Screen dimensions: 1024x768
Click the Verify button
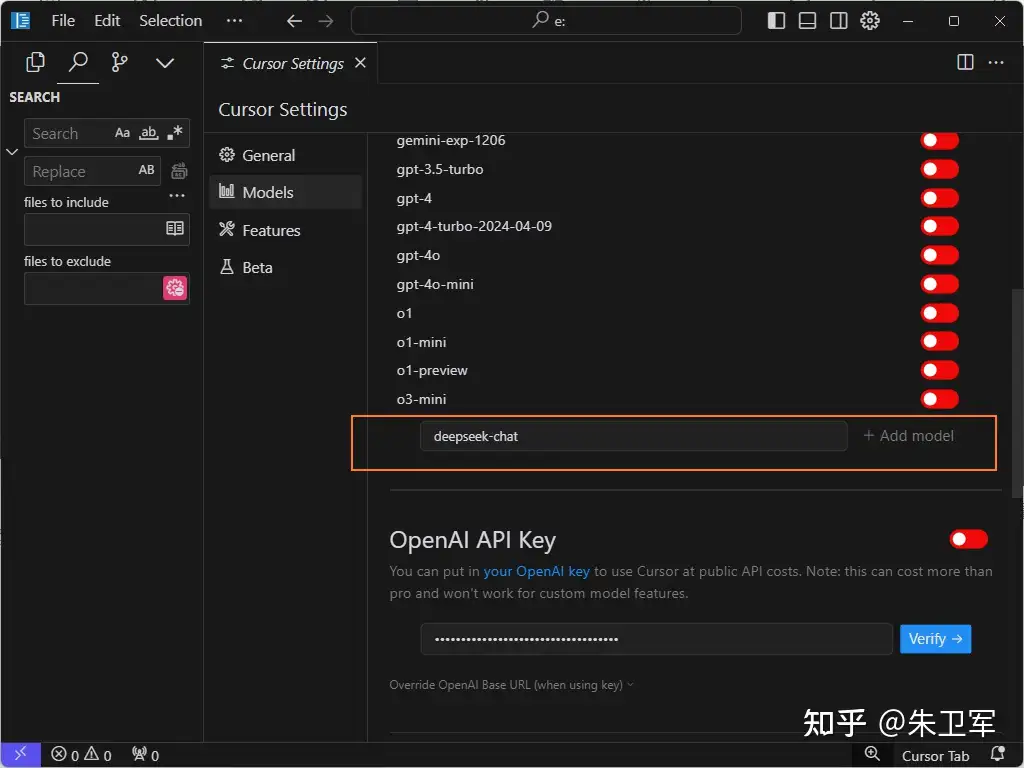(935, 639)
